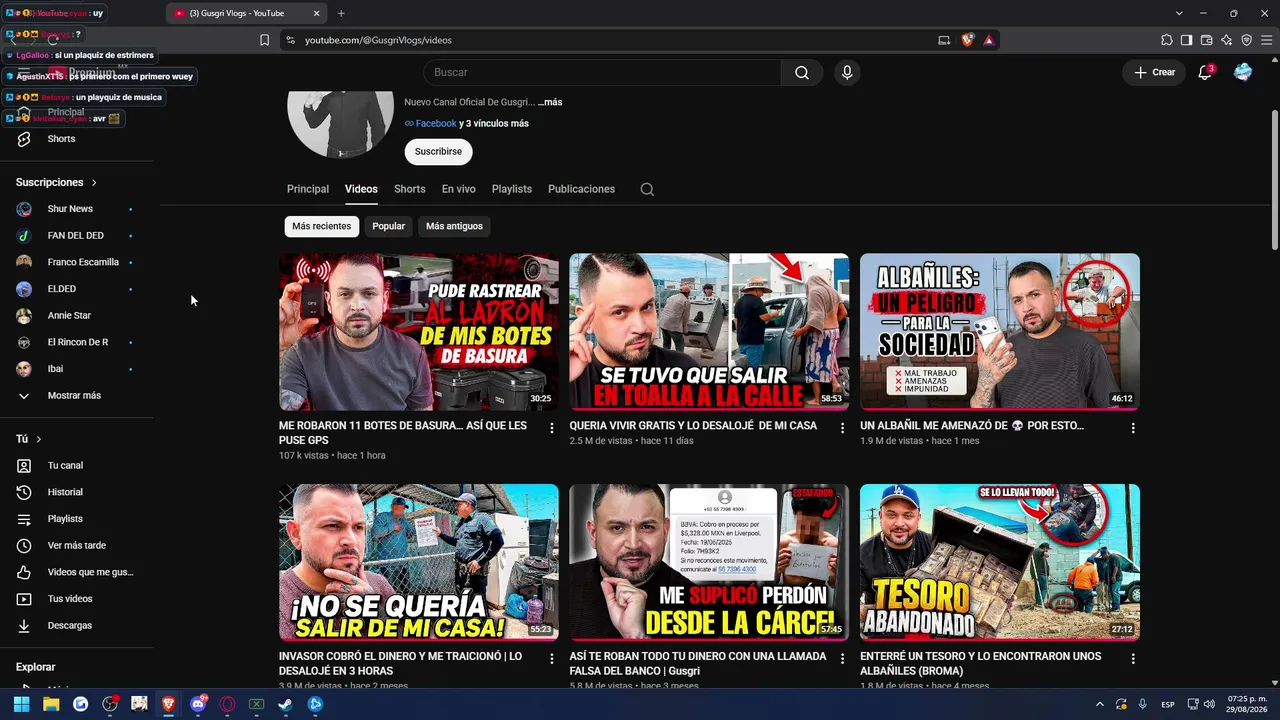This screenshot has height=720, width=1280.
Task: Open options for the trash bins GPS video
Action: point(551,428)
